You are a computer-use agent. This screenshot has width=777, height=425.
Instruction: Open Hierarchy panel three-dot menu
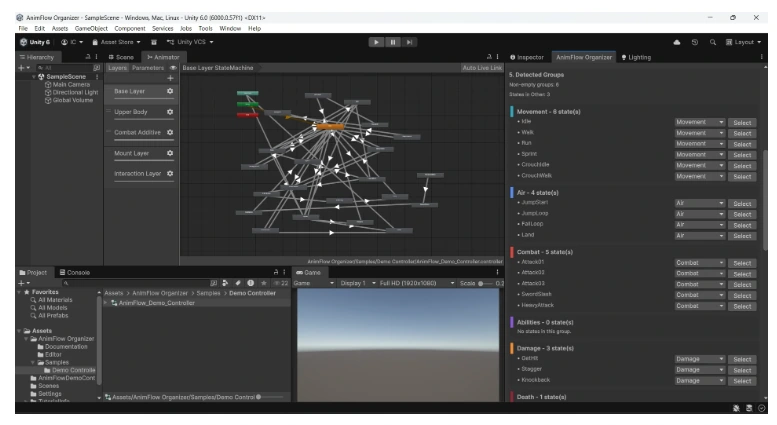point(97,57)
